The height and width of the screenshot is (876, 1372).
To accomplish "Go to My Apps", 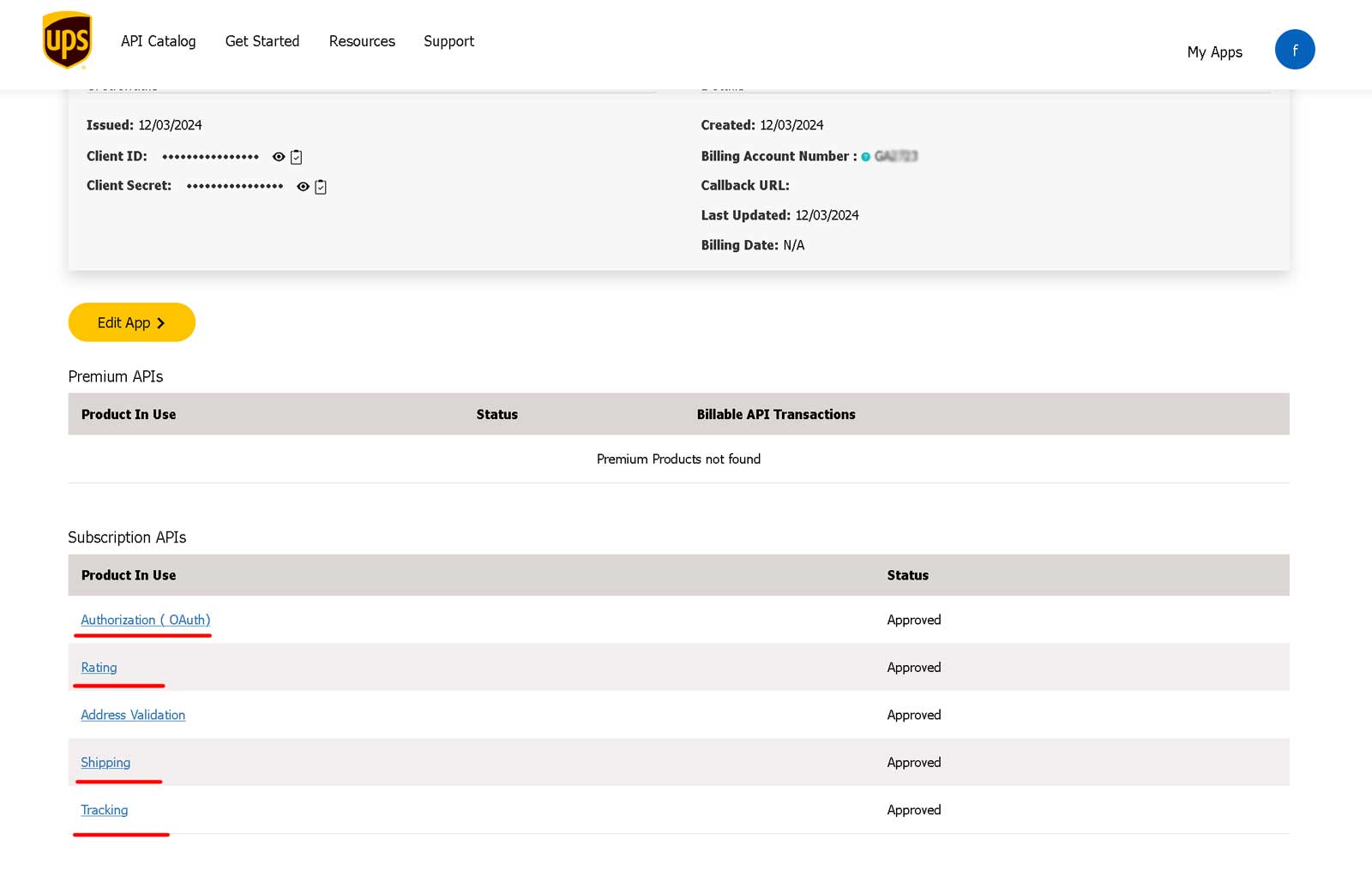I will [x=1215, y=52].
